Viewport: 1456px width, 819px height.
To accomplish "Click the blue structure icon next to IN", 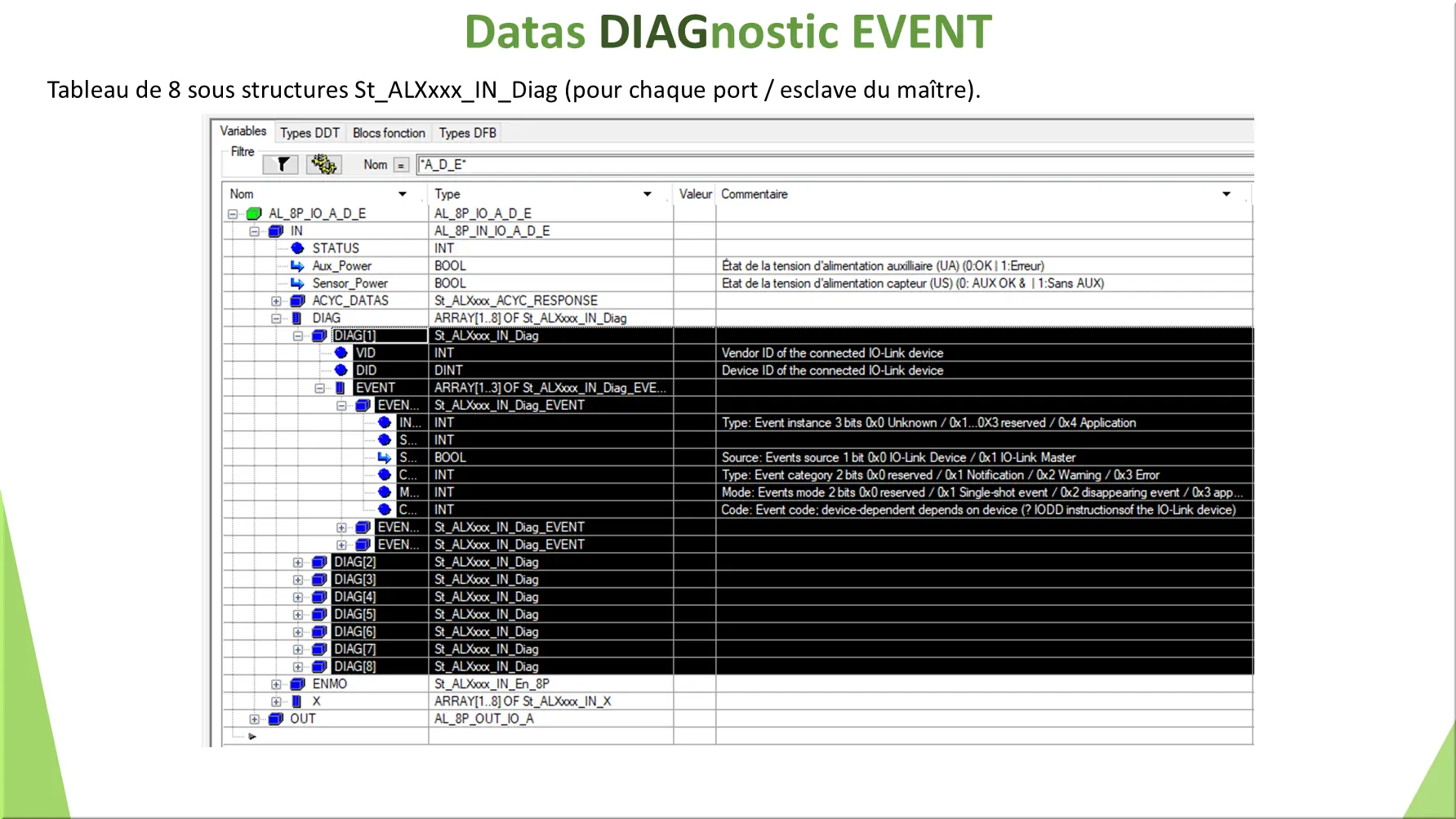I will coord(276,231).
